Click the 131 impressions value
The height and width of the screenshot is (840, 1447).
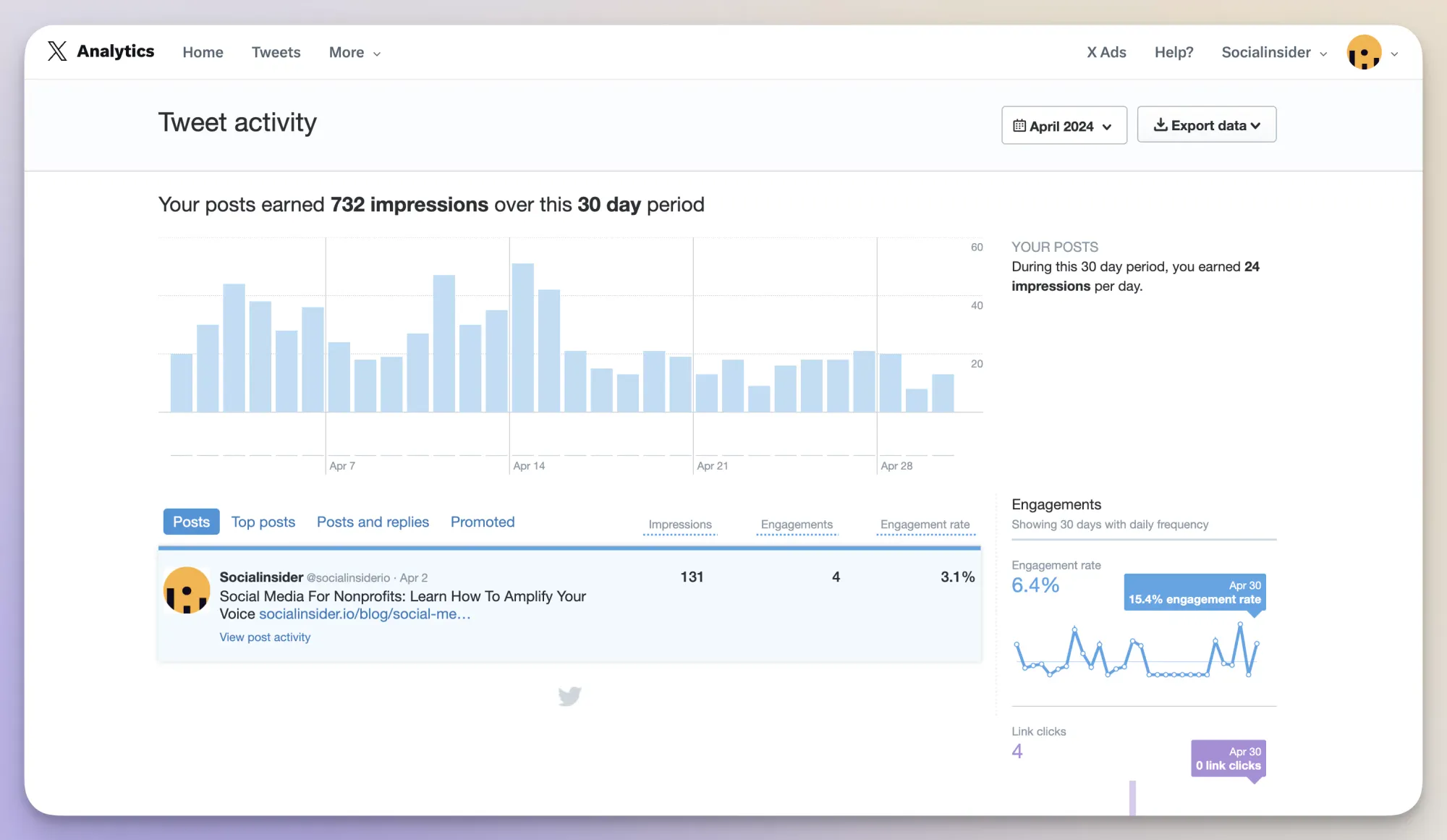pyautogui.click(x=692, y=577)
